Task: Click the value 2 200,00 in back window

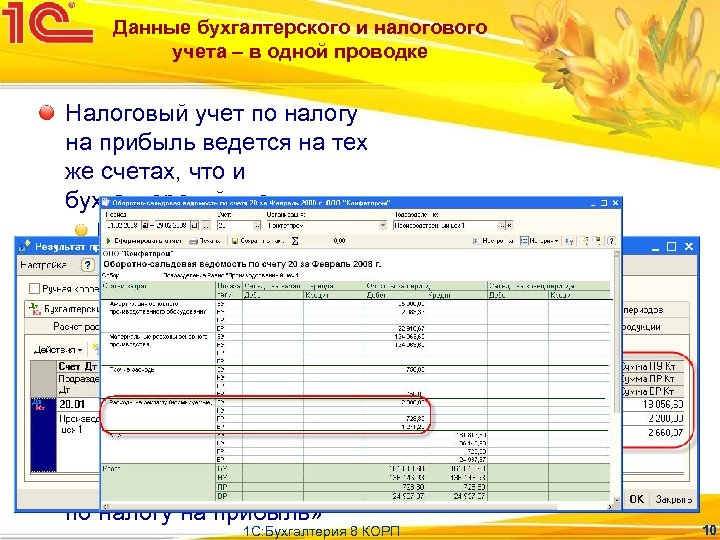Action: pyautogui.click(x=665, y=418)
